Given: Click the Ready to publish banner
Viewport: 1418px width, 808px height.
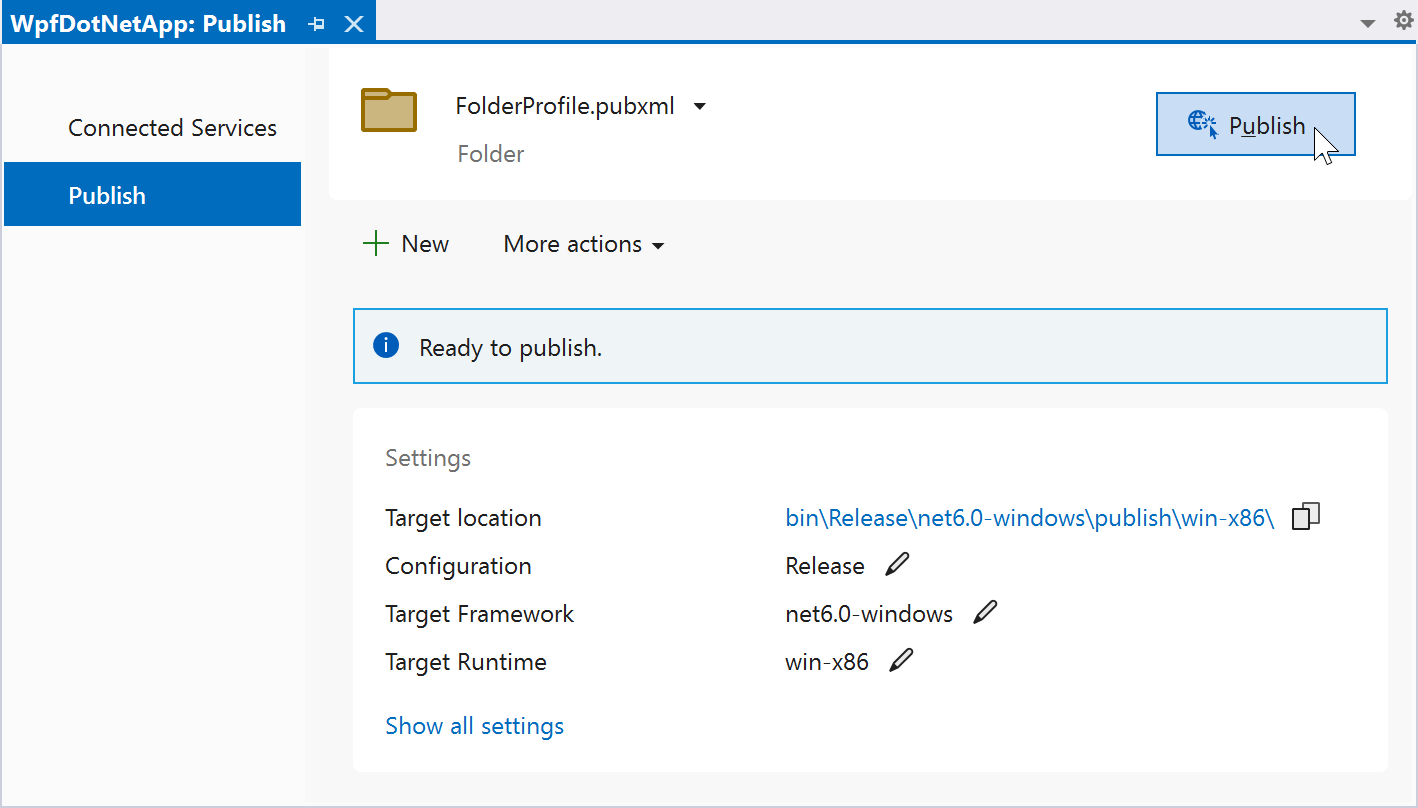Looking at the screenshot, I should (x=870, y=347).
